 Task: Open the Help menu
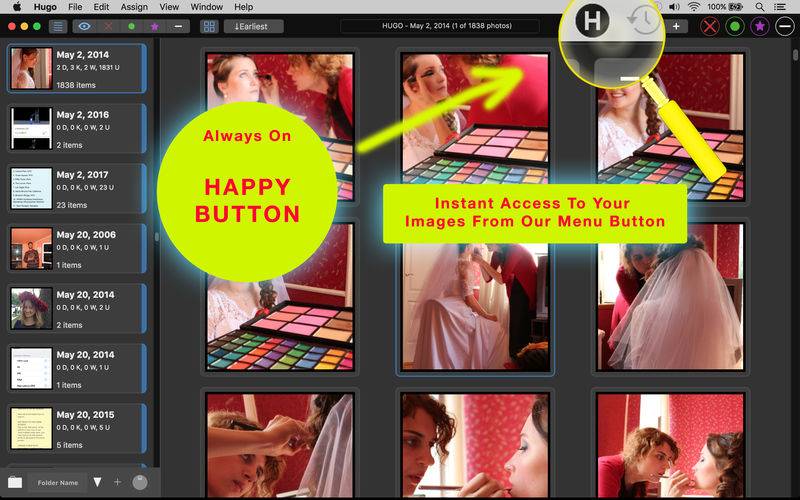pos(243,7)
